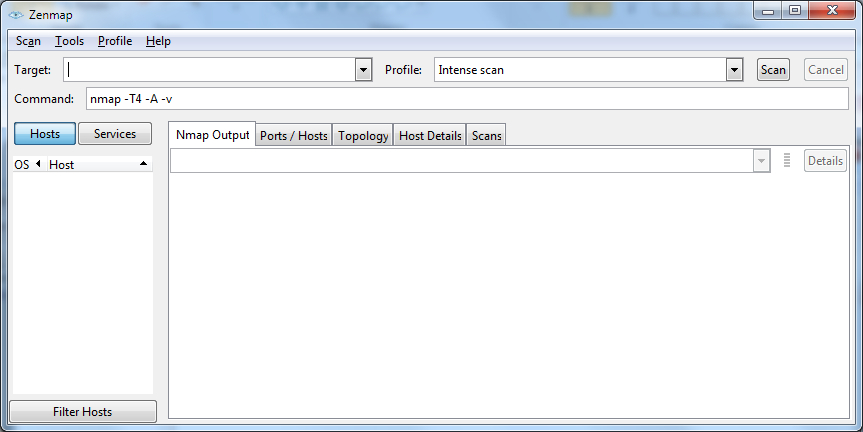Screen dimensions: 863x432
Task: Open the Profile menu
Action: pos(115,41)
